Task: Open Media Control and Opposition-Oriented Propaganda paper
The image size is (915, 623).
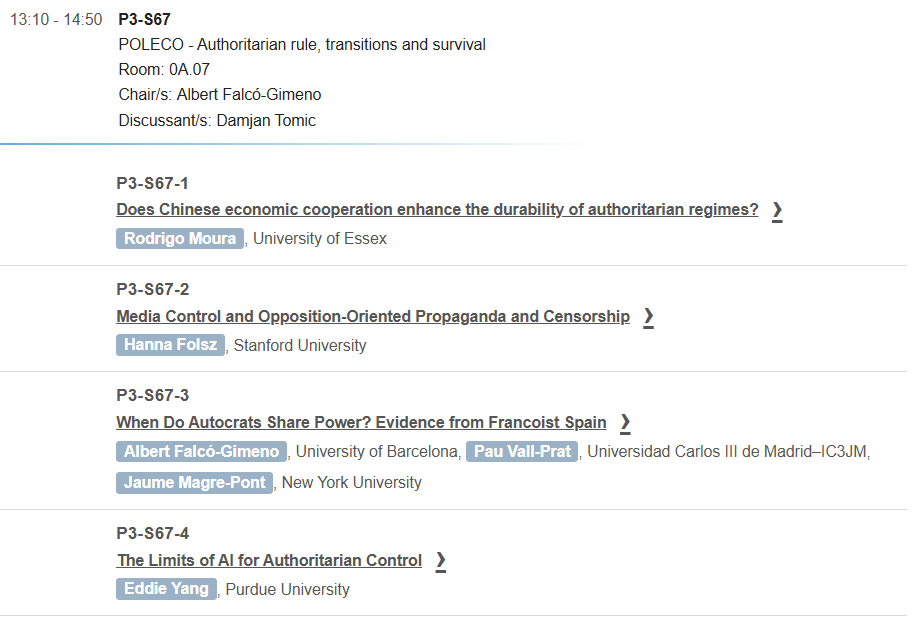Action: point(373,317)
